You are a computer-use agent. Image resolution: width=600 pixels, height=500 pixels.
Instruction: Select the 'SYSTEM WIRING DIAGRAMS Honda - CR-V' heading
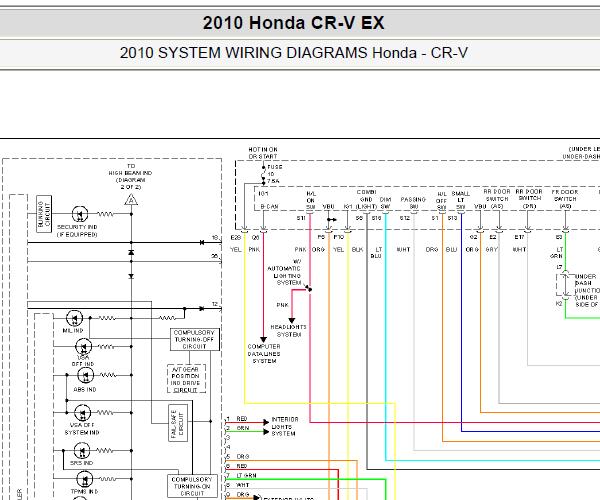312,53
